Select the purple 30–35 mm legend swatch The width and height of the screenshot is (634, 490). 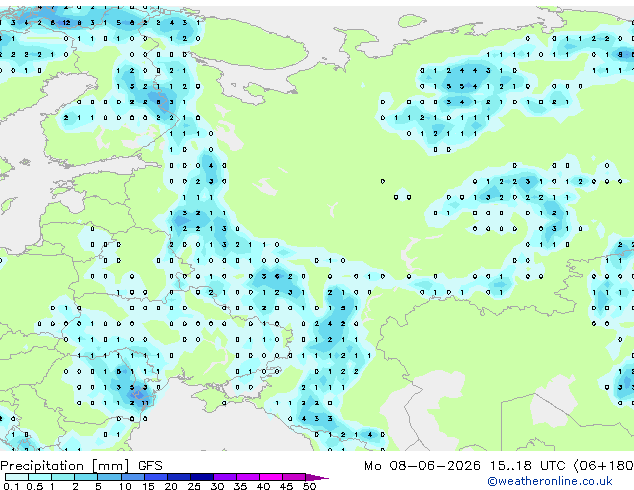pyautogui.click(x=224, y=477)
